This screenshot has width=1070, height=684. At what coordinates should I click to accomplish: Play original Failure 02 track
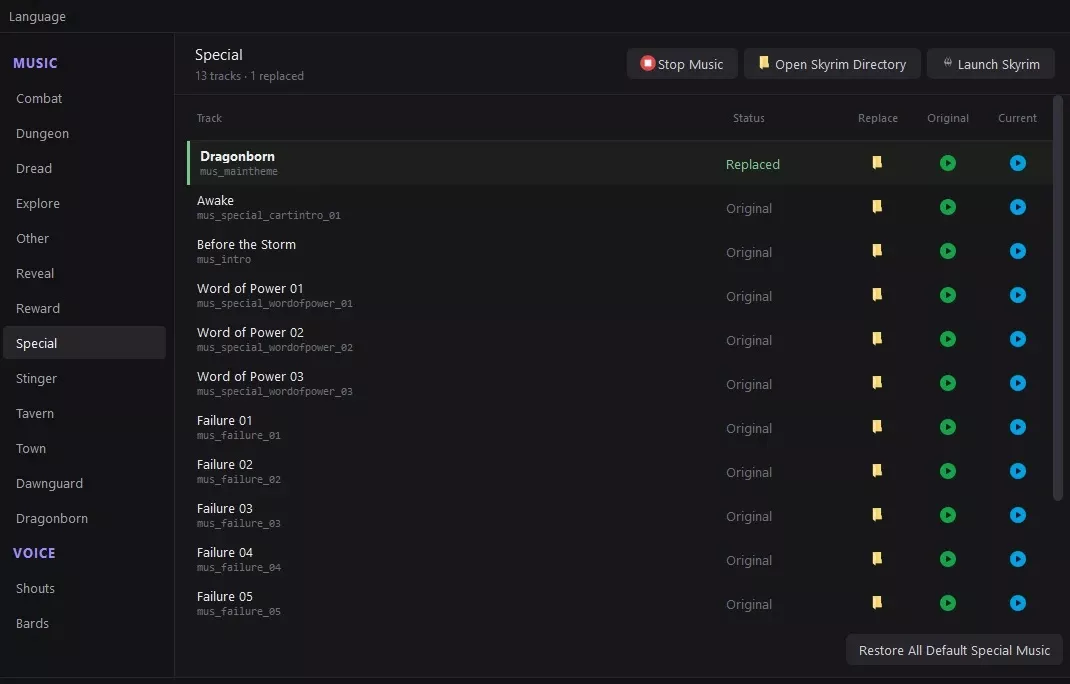[947, 471]
